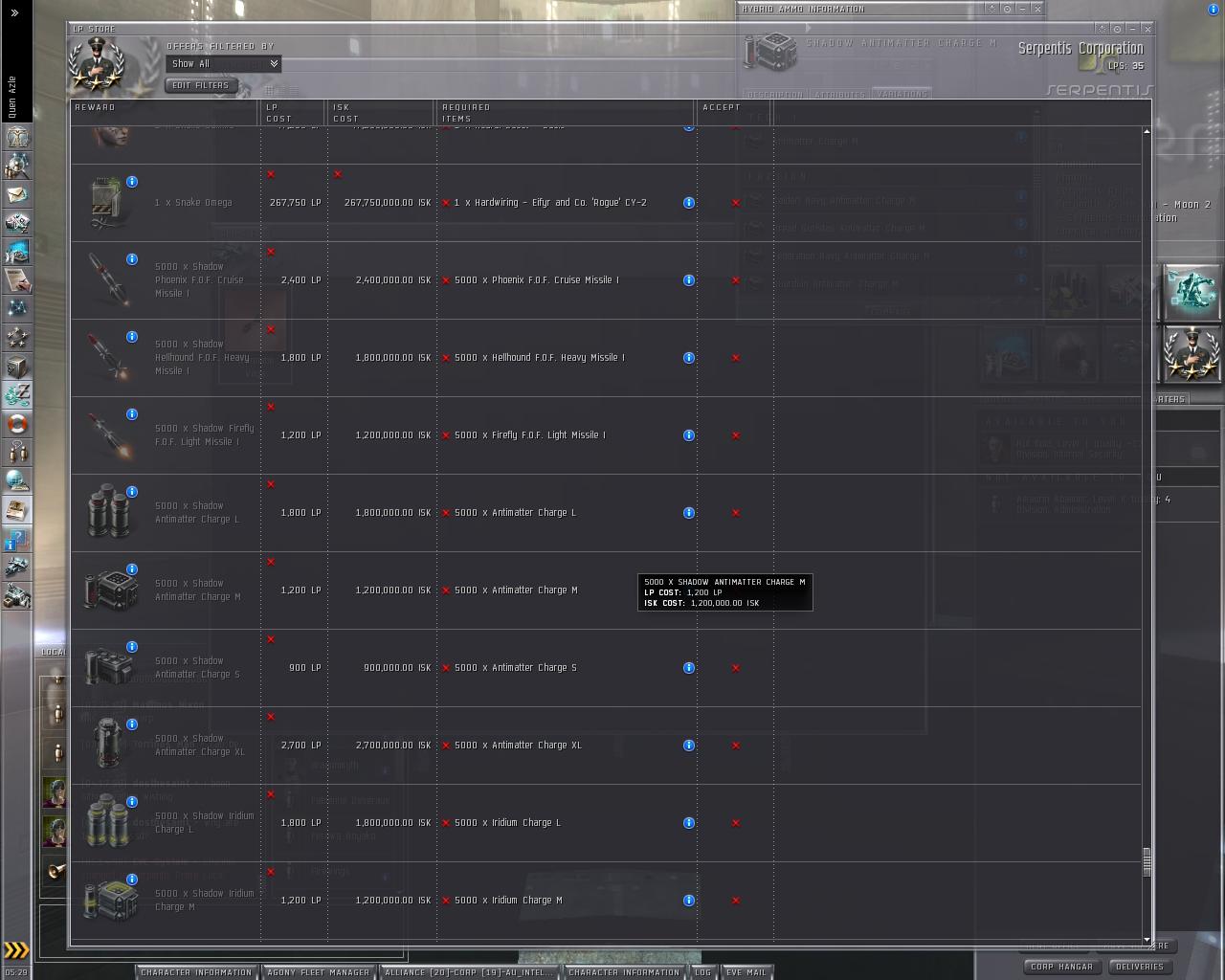1225x980 pixels.
Task: Open the Alliance [20]-Corp [19] chat tab
Action: pos(468,972)
